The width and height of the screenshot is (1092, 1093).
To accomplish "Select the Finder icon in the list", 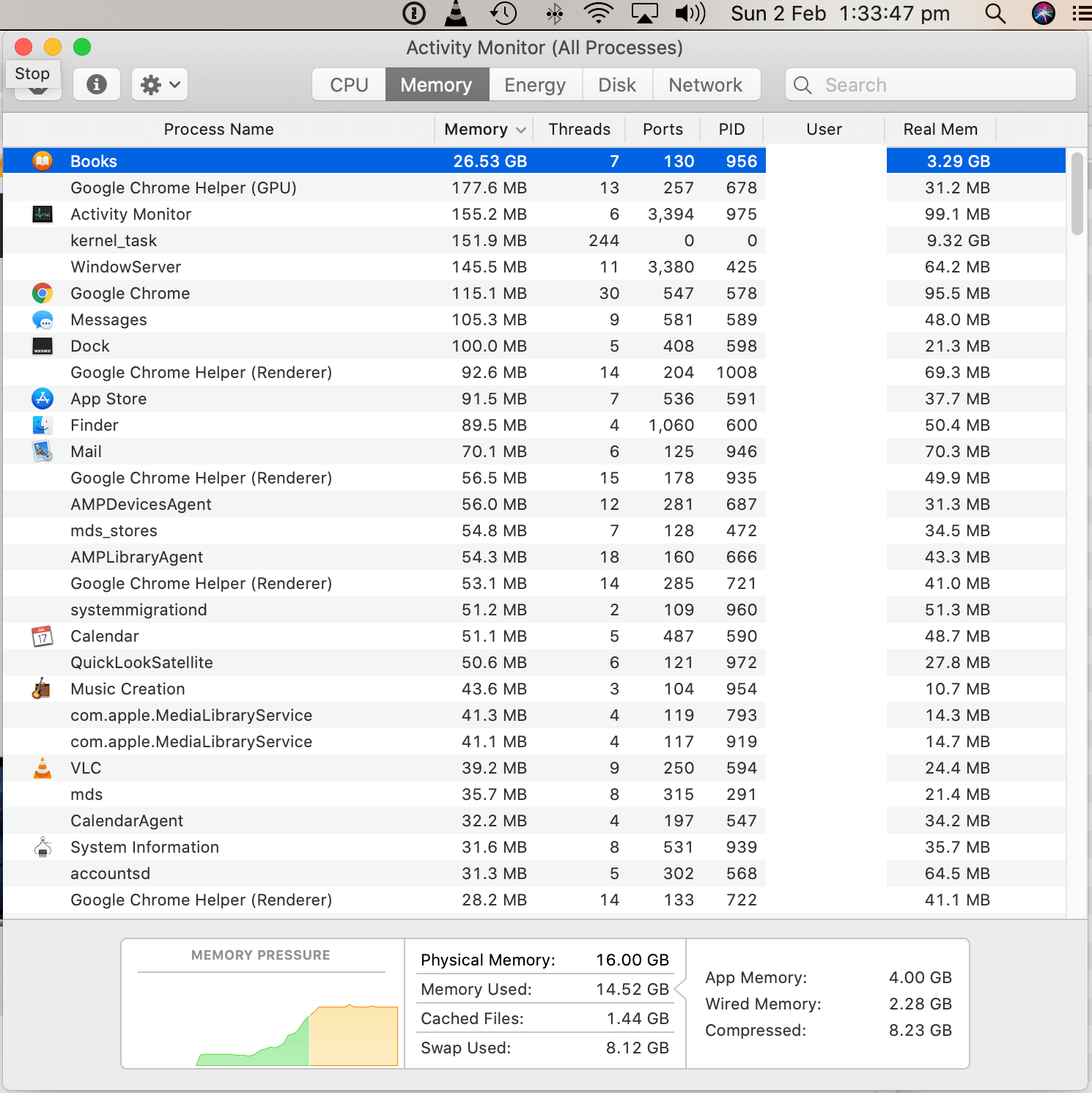I will [43, 425].
